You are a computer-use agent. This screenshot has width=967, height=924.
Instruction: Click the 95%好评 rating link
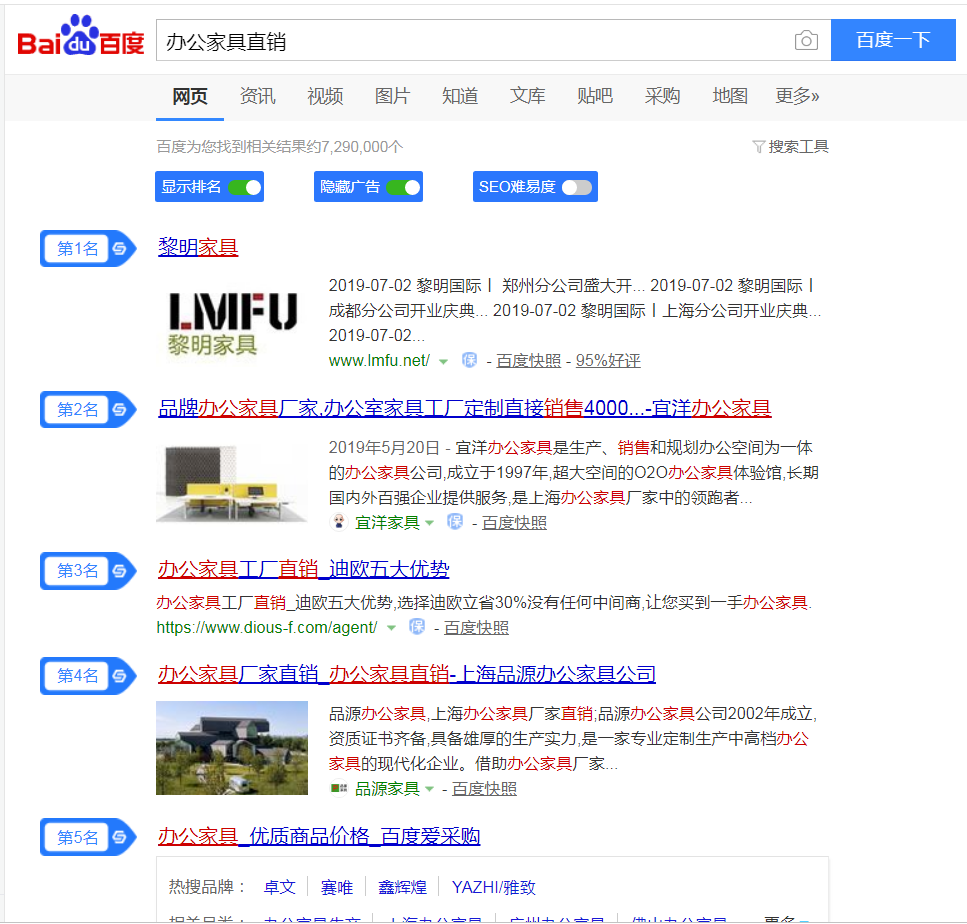(608, 361)
